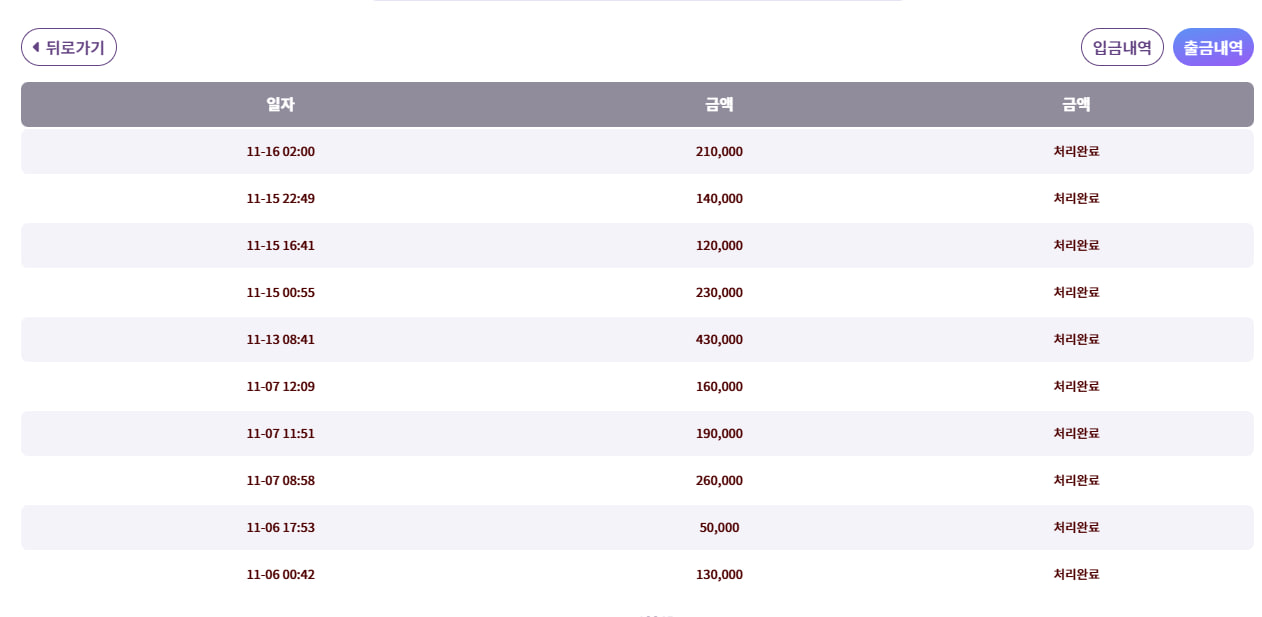Select the 11-06 00:42 date entry
1262x617 pixels.
click(x=280, y=575)
